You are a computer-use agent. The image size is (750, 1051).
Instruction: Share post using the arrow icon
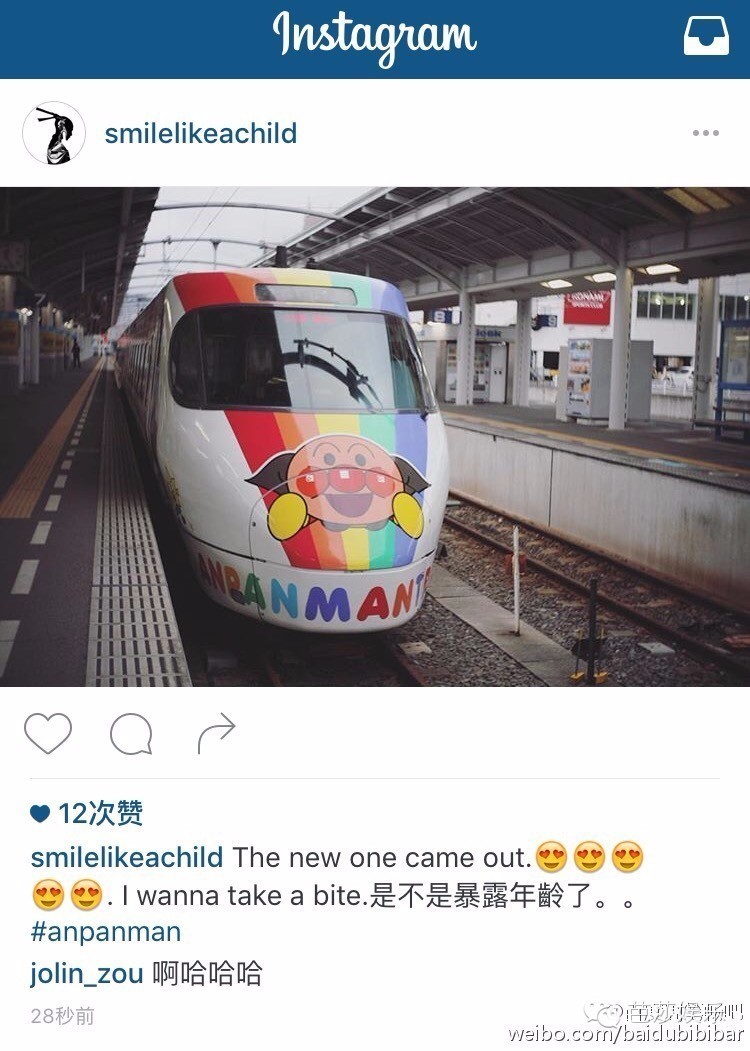(216, 733)
